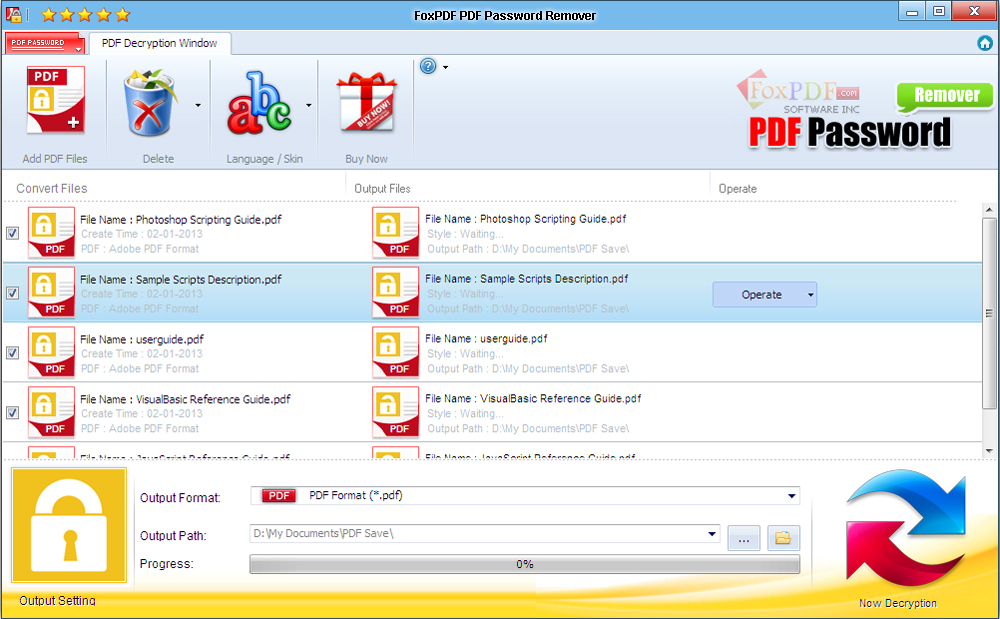Viewport: 1000px width, 619px height.
Task: Click the Convert Files column header
Action: [x=52, y=189]
